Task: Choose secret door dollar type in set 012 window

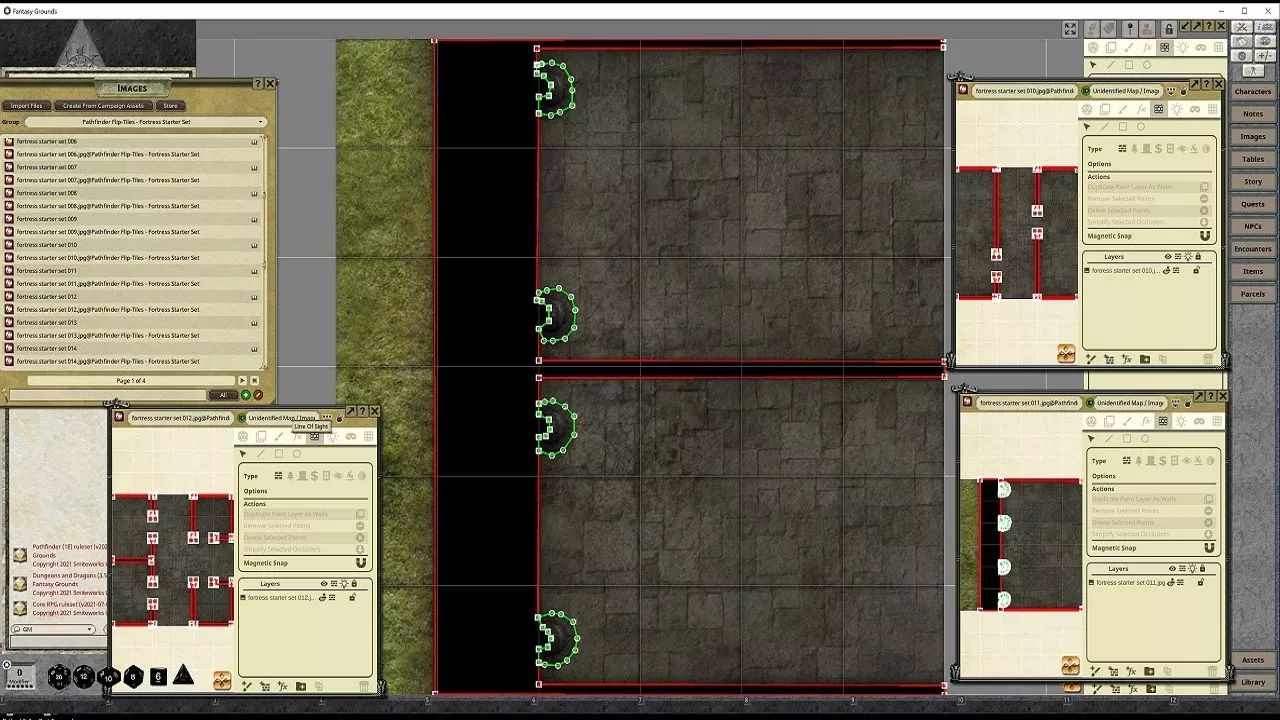Action: click(x=314, y=476)
